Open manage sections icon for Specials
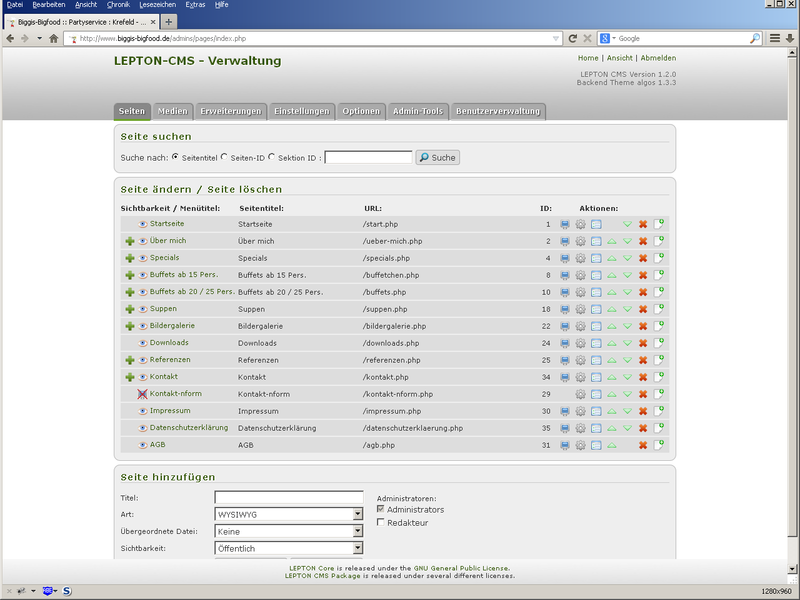The width and height of the screenshot is (800, 600). [596, 258]
